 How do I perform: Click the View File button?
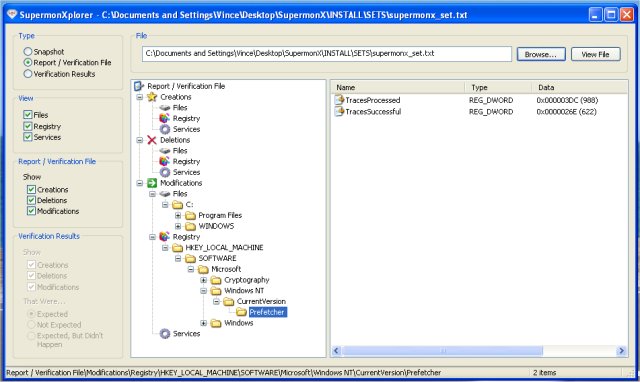pos(596,54)
